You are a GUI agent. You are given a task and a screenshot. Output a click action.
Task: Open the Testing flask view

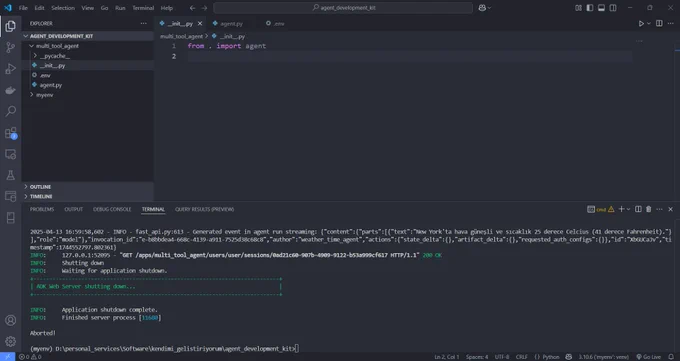coord(10,175)
